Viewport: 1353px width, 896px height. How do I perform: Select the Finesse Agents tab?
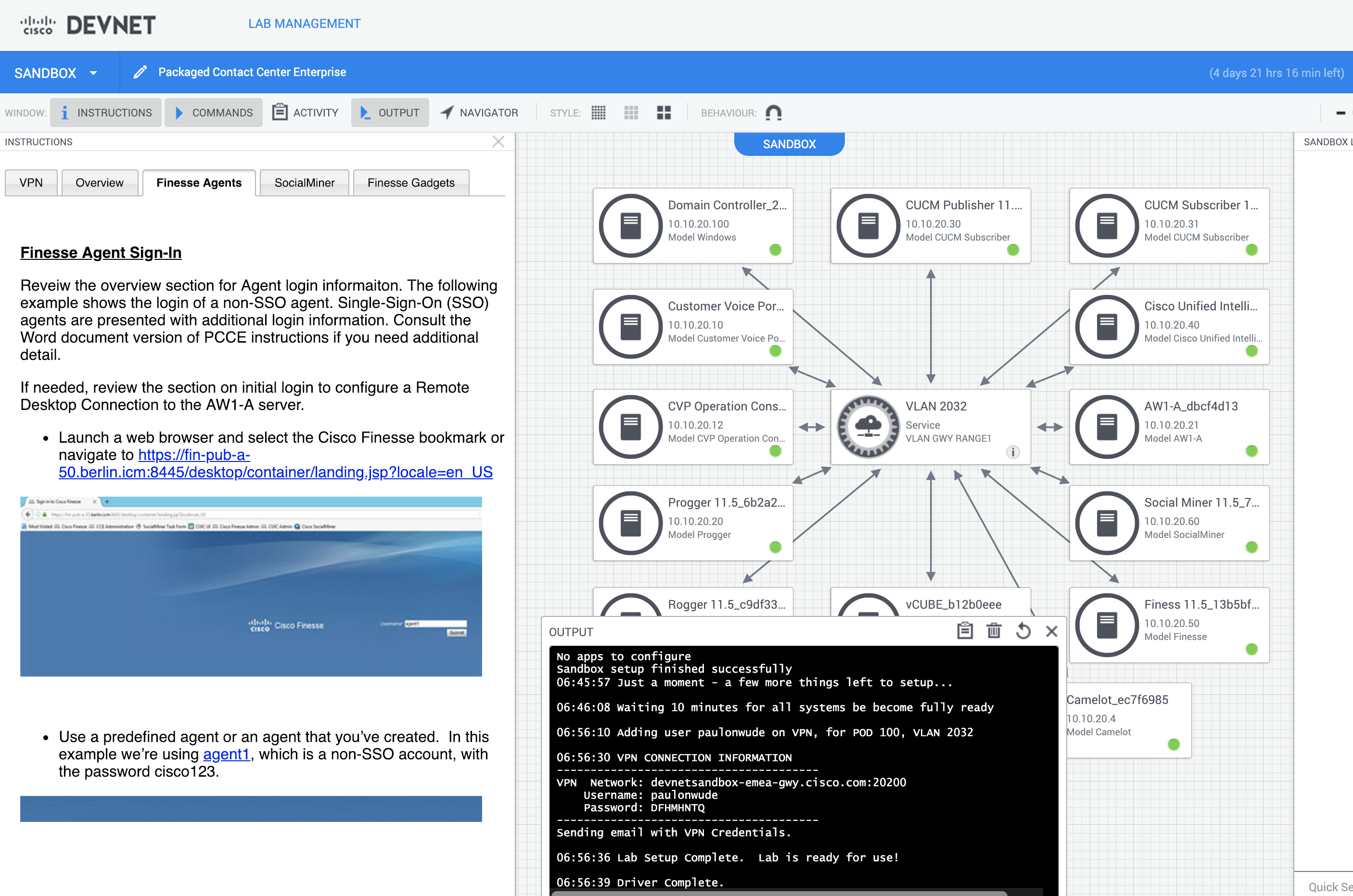pyautogui.click(x=199, y=183)
